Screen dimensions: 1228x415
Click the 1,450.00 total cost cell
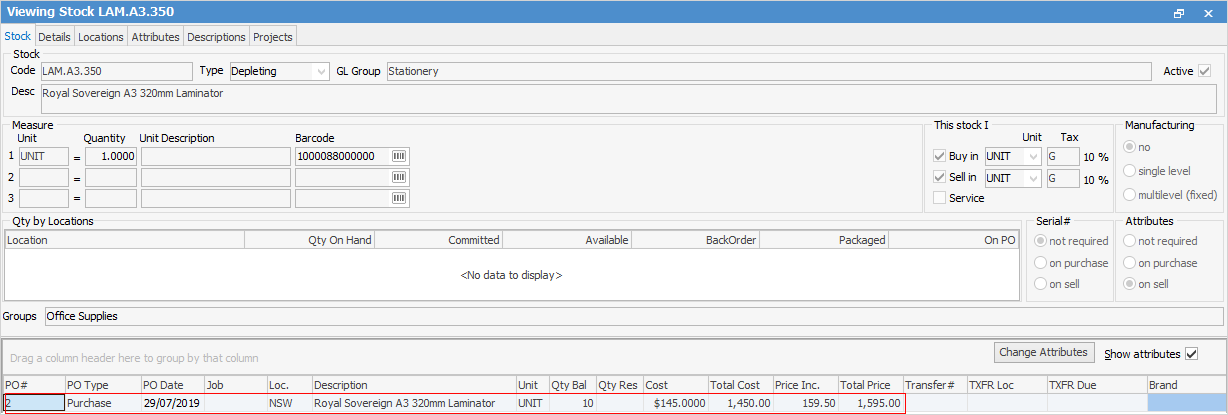coord(740,403)
